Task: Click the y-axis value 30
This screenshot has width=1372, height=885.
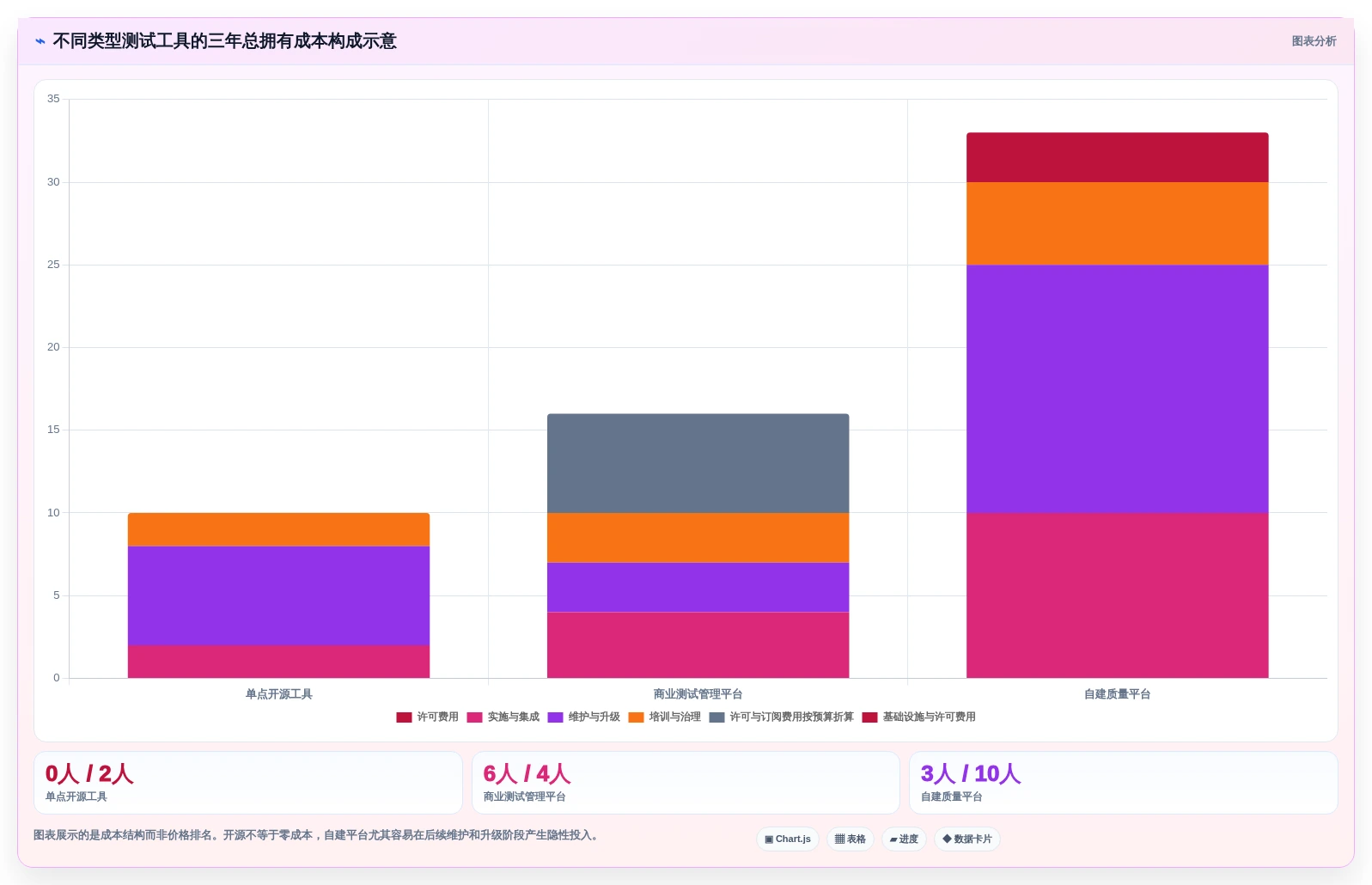Action: point(53,182)
